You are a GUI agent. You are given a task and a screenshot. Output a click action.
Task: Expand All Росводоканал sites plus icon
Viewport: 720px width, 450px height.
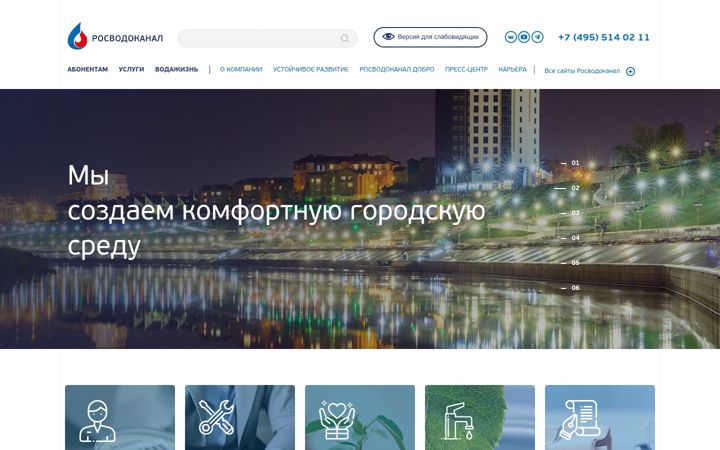pyautogui.click(x=630, y=71)
